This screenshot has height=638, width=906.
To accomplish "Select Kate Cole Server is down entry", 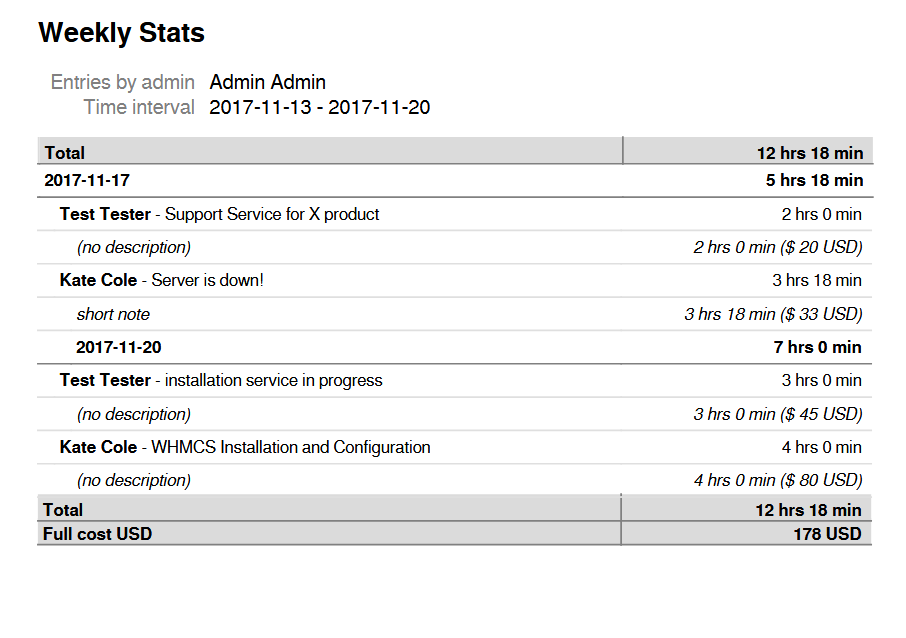I will point(162,280).
